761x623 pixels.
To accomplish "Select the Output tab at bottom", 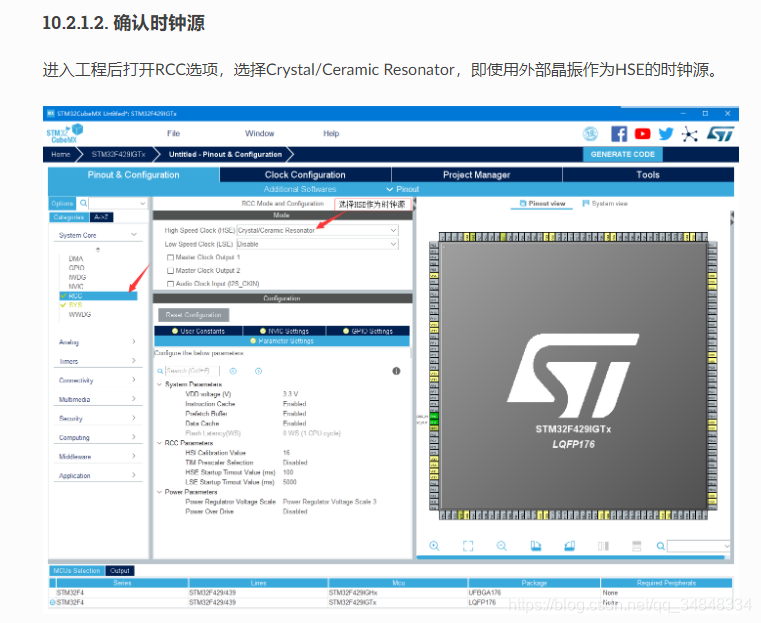I will click(120, 571).
